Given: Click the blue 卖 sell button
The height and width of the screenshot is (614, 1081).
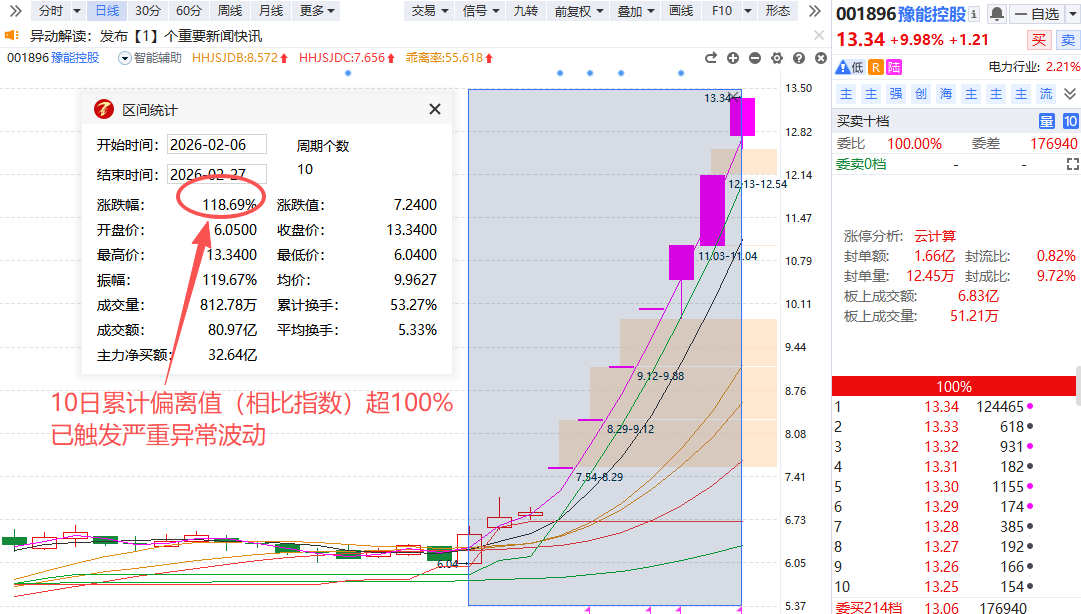Looking at the screenshot, I should [1067, 40].
